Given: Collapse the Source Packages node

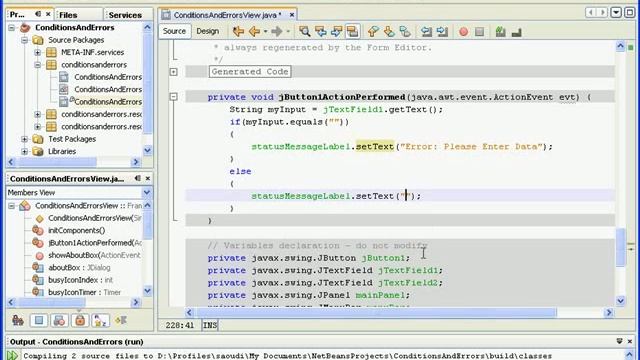Looking at the screenshot, I should click(x=24, y=40).
